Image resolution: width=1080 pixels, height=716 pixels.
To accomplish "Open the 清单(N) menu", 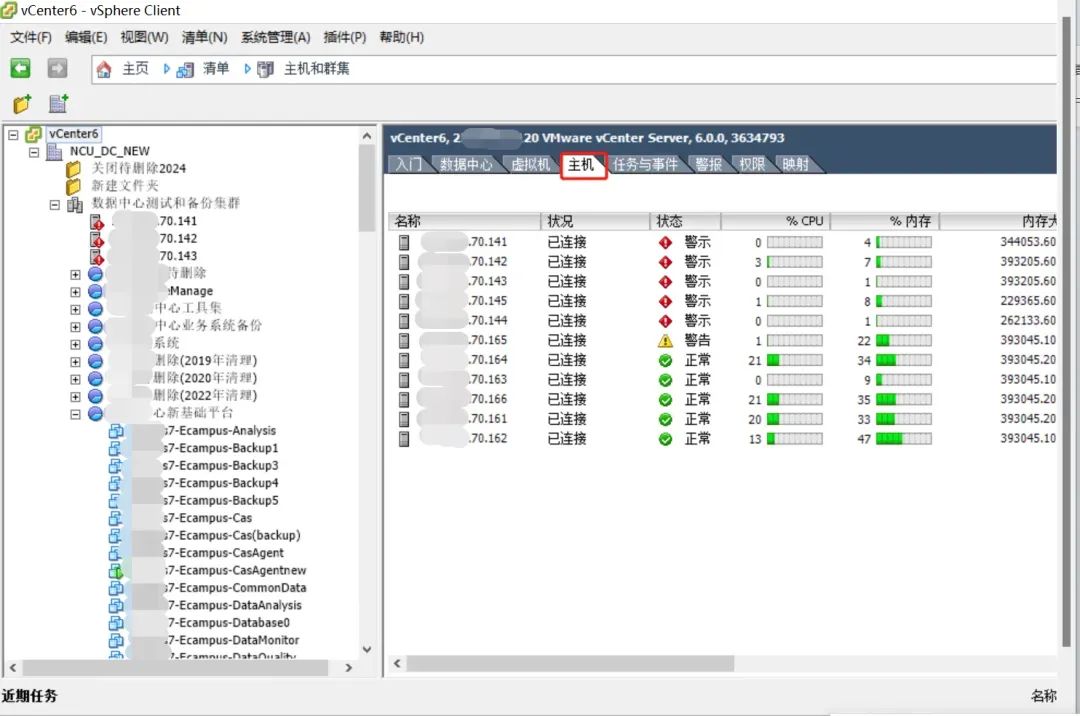I will click(205, 37).
